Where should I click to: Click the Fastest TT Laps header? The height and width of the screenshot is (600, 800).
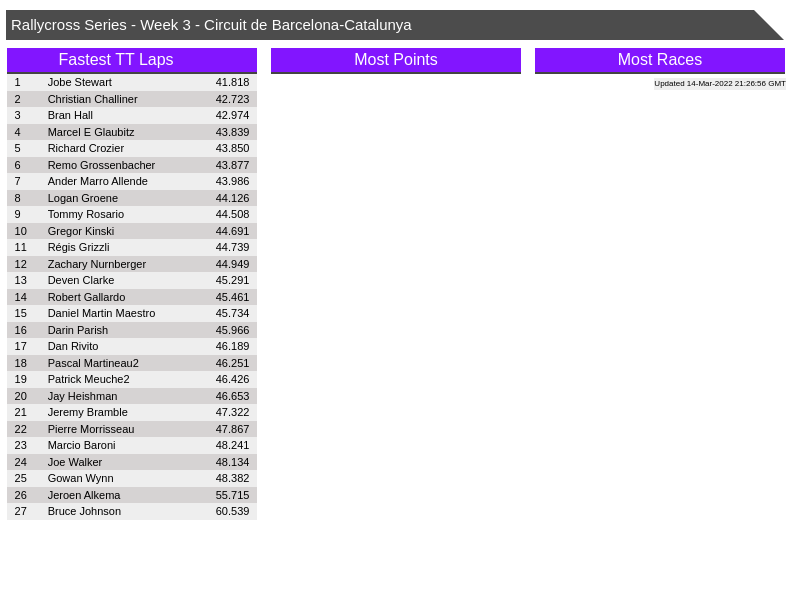(x=131, y=60)
